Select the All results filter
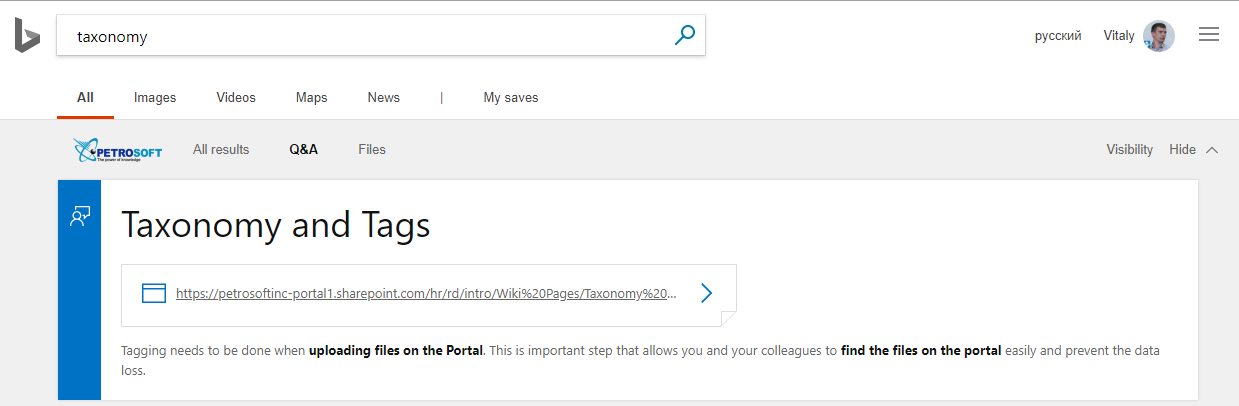 221,150
